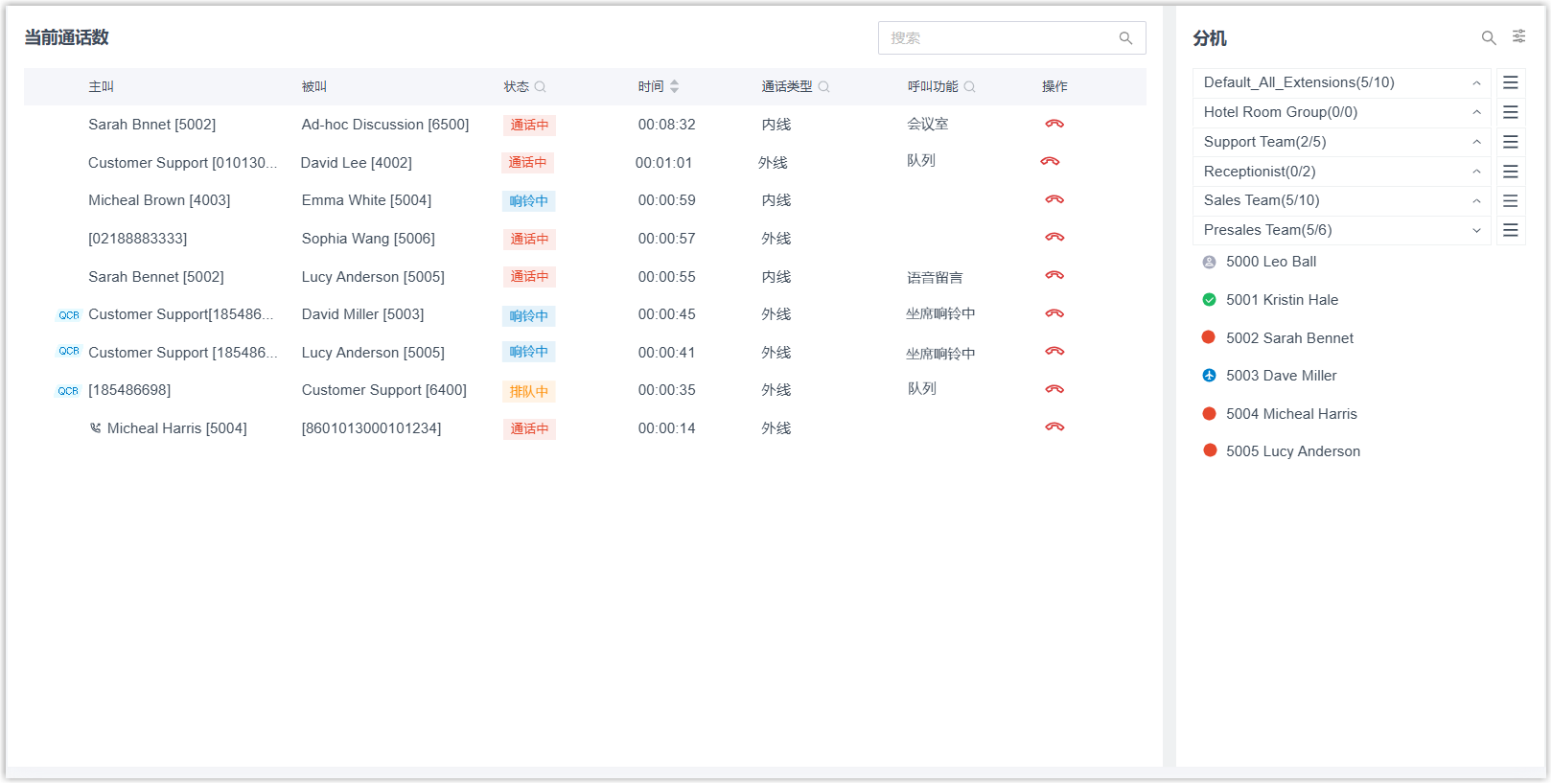
Task: Select extension 5001 Kristin Hale
Action: [x=1281, y=300]
